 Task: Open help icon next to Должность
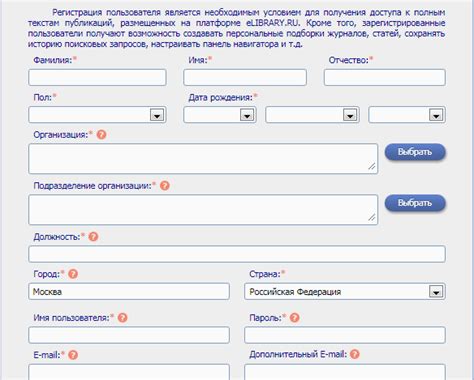93,237
